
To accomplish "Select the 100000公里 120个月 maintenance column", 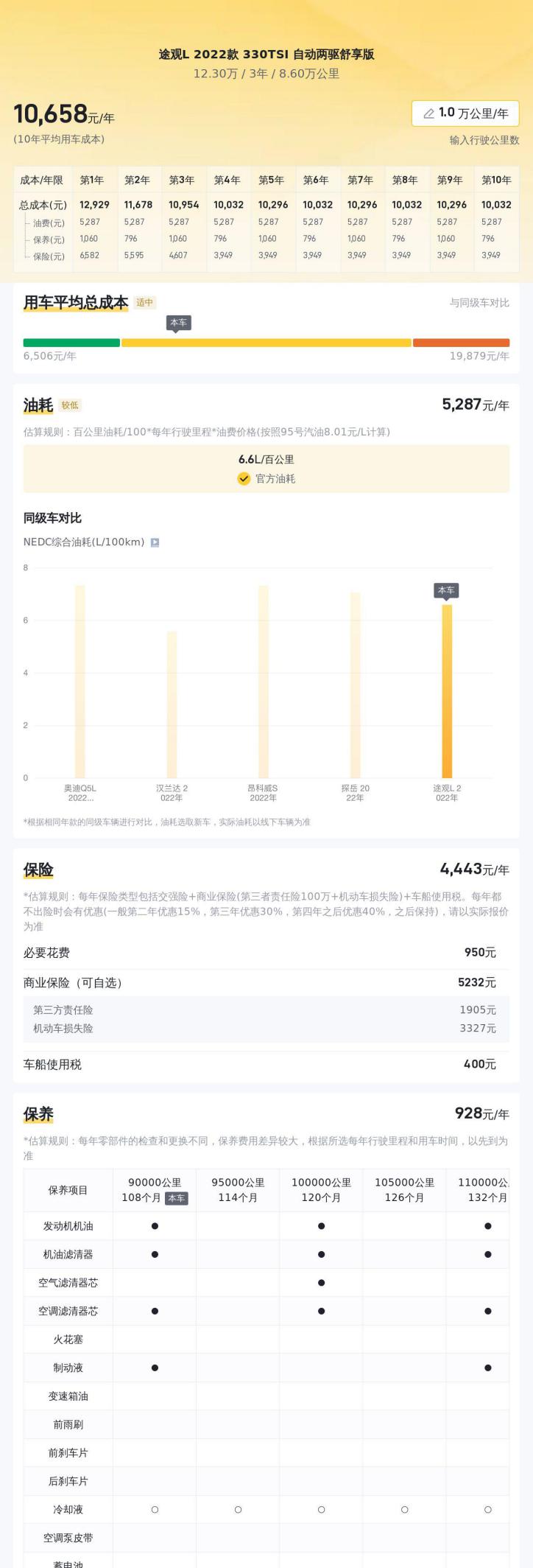I will point(321,1190).
